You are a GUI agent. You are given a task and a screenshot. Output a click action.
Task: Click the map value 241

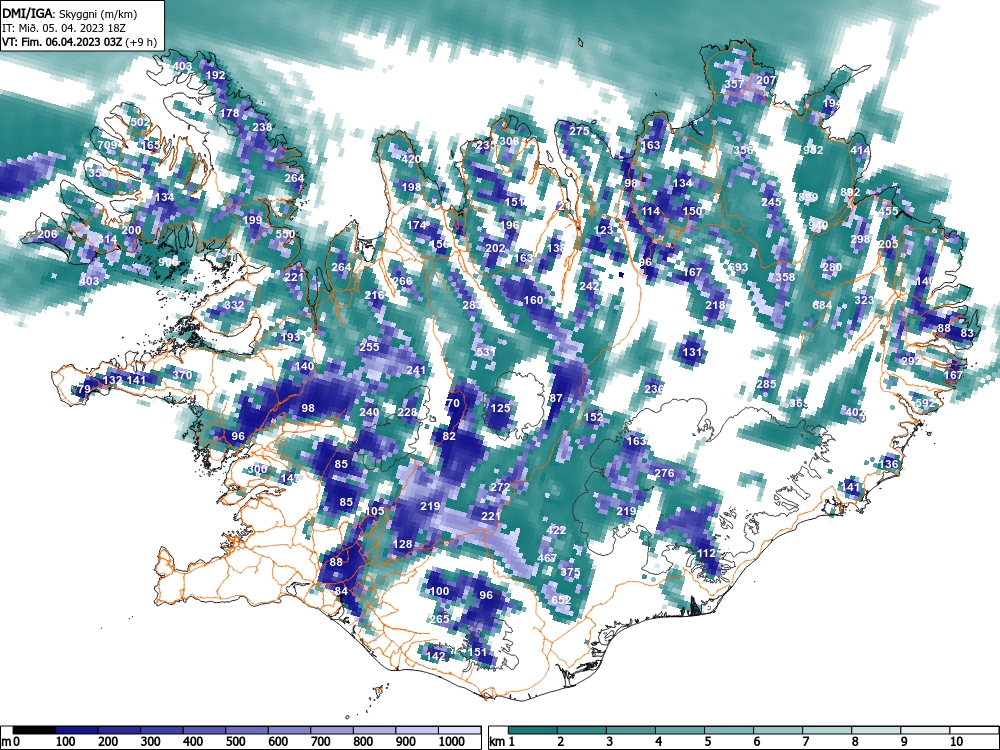point(416,371)
